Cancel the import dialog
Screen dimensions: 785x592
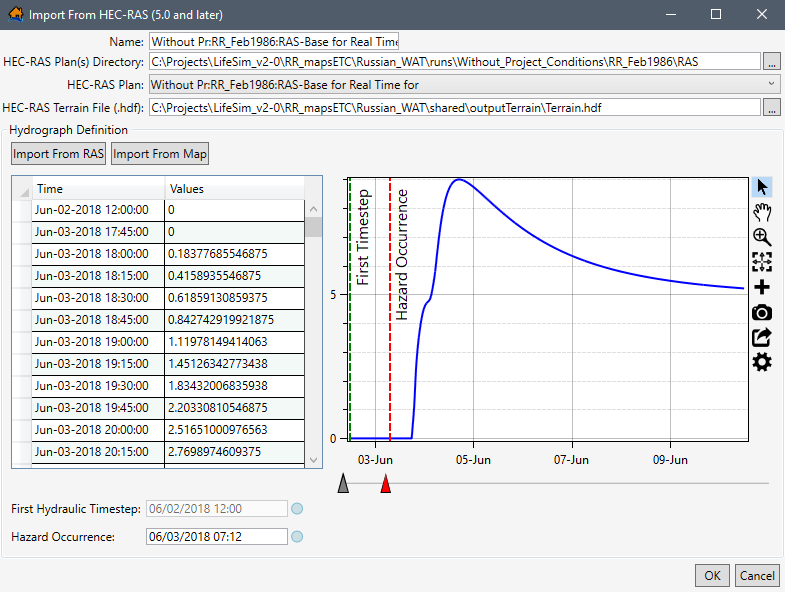(757, 575)
